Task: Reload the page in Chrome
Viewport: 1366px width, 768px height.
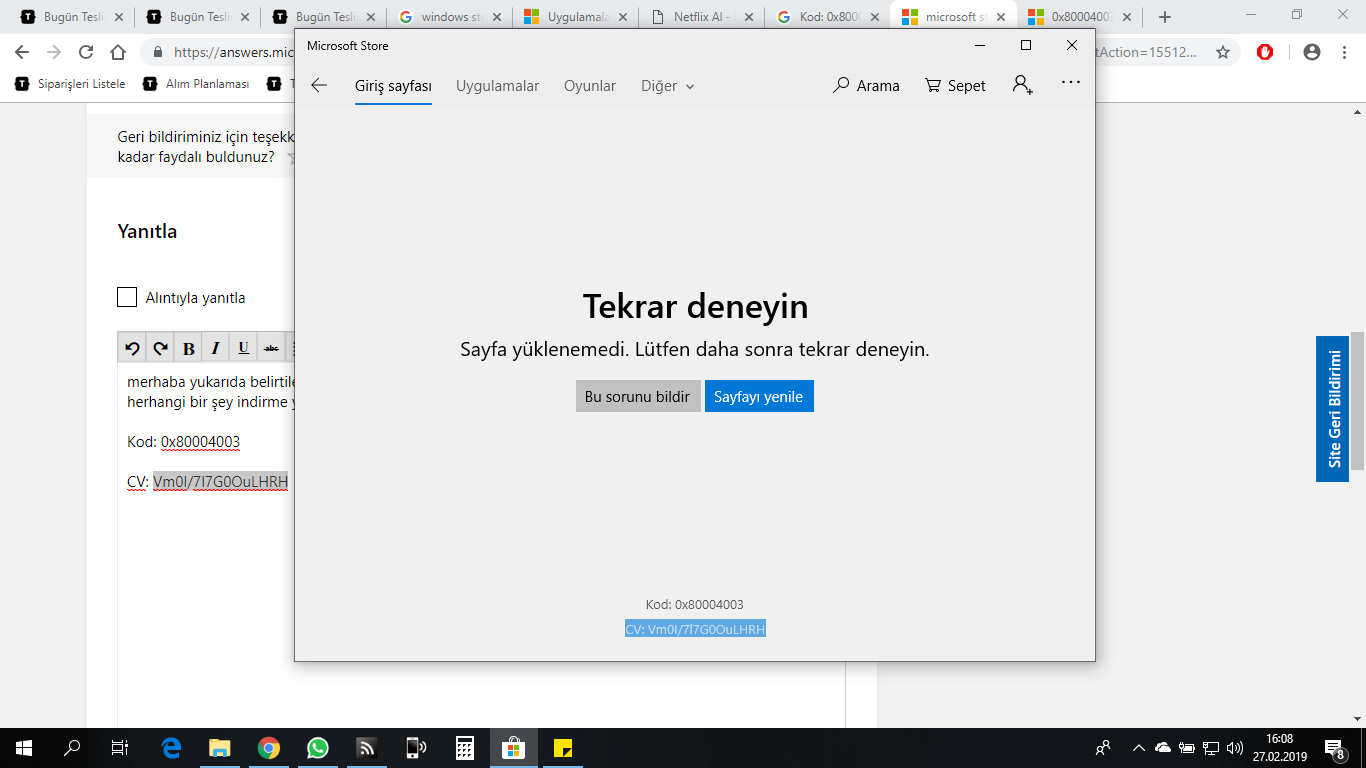Action: coord(86,52)
